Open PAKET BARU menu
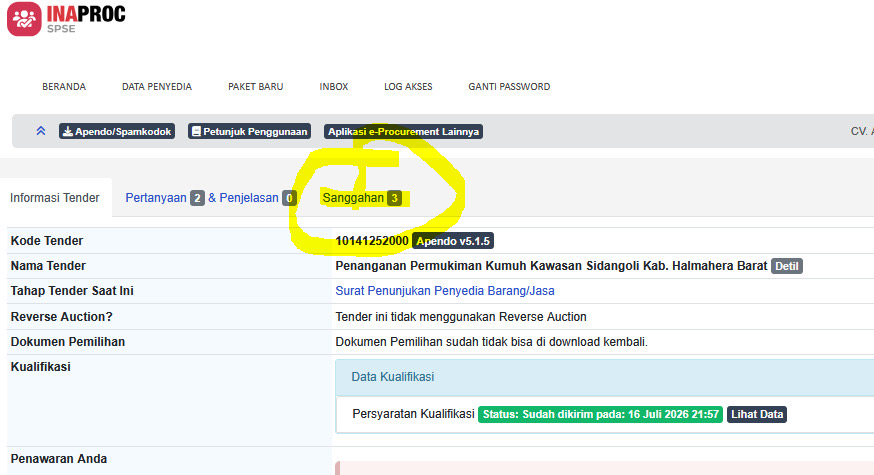This screenshot has width=874, height=475. tap(255, 86)
